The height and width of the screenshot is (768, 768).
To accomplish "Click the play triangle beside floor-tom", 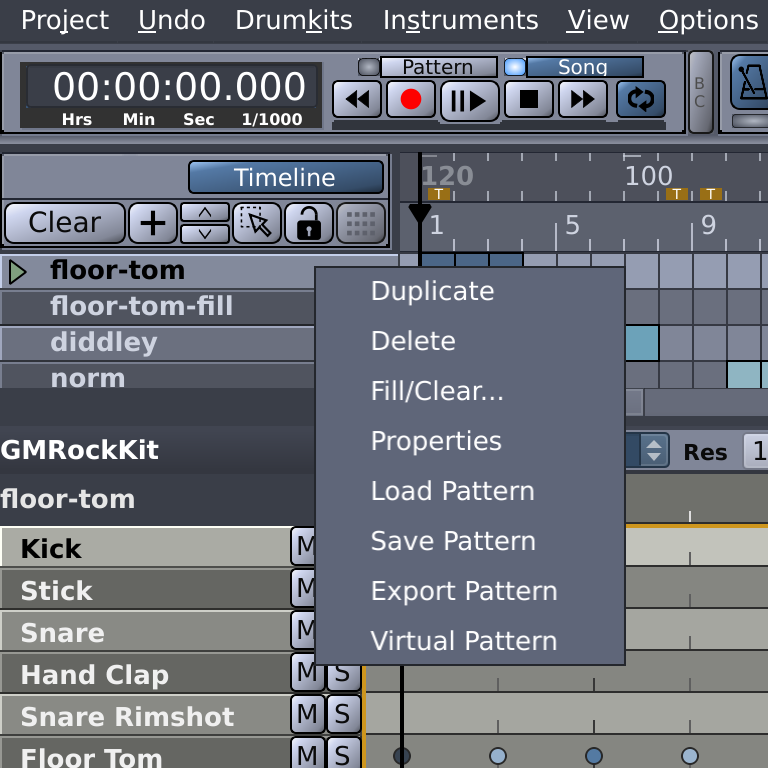I will pyautogui.click(x=18, y=272).
